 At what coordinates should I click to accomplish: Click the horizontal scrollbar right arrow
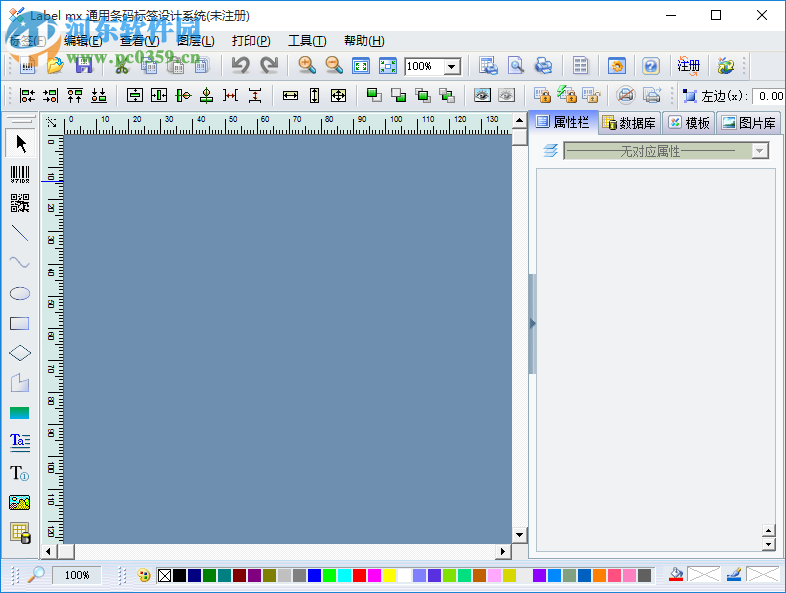(x=503, y=551)
